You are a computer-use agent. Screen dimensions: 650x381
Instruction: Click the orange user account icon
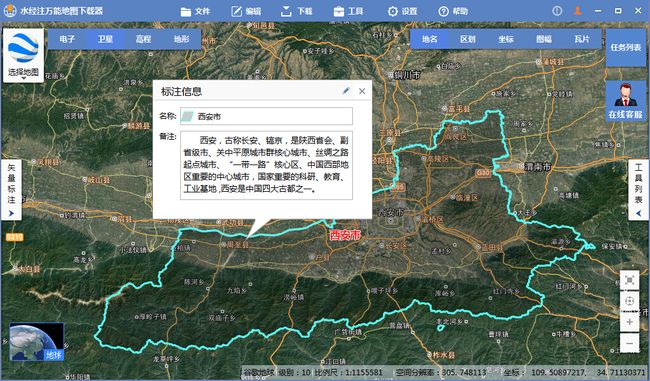pos(578,11)
